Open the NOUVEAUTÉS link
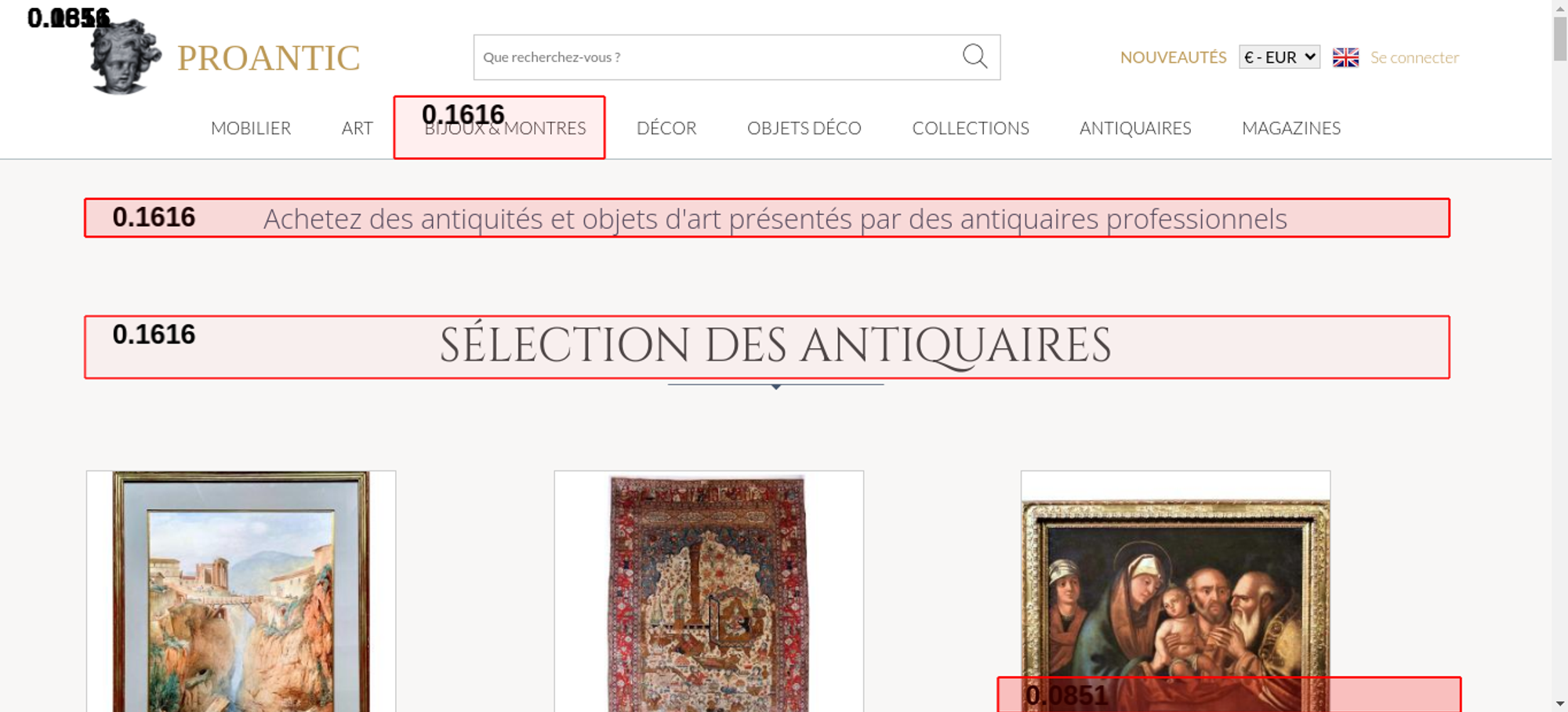This screenshot has width=1568, height=712. pyautogui.click(x=1173, y=57)
